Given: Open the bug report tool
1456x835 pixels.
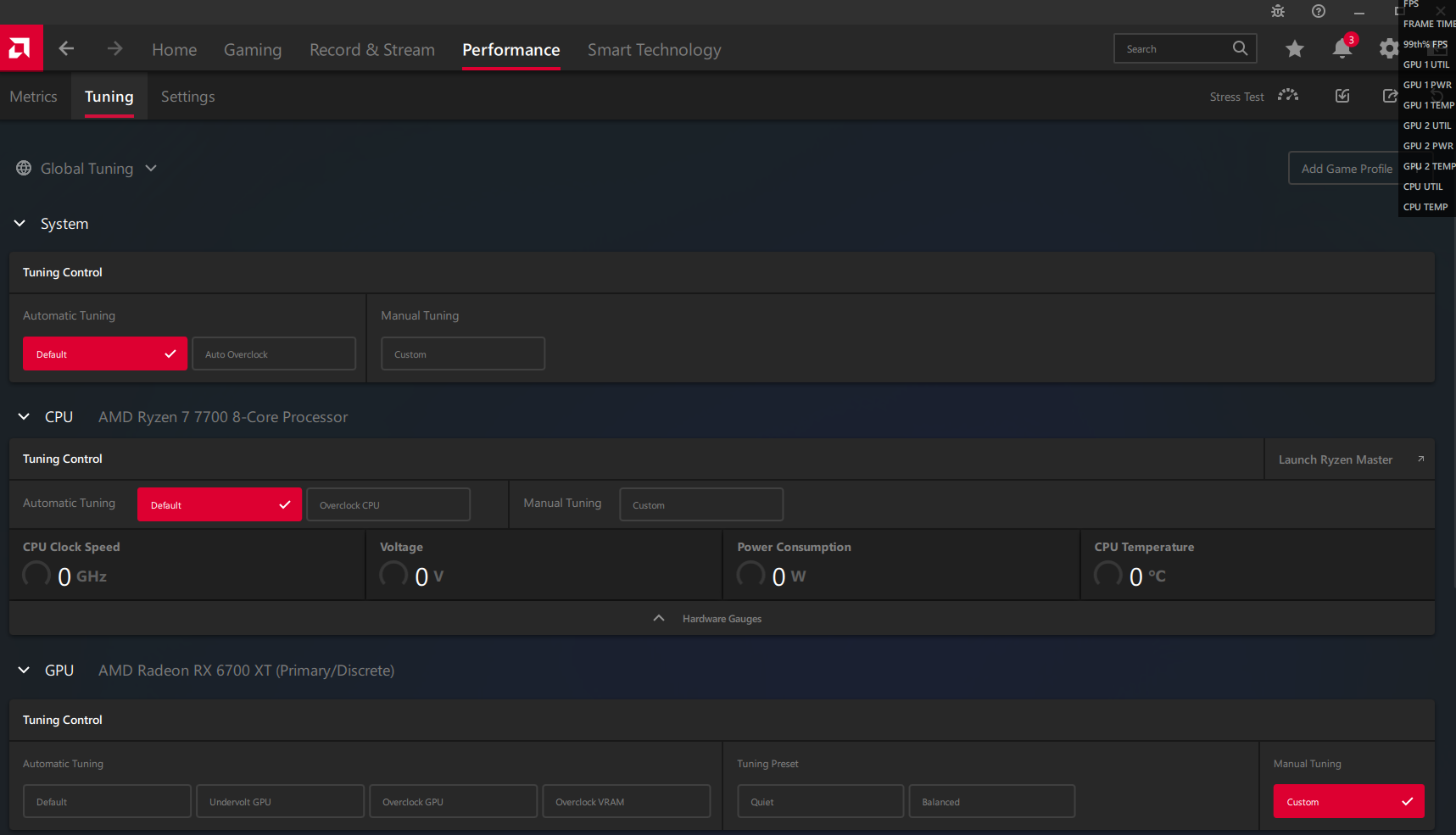Looking at the screenshot, I should (1277, 11).
